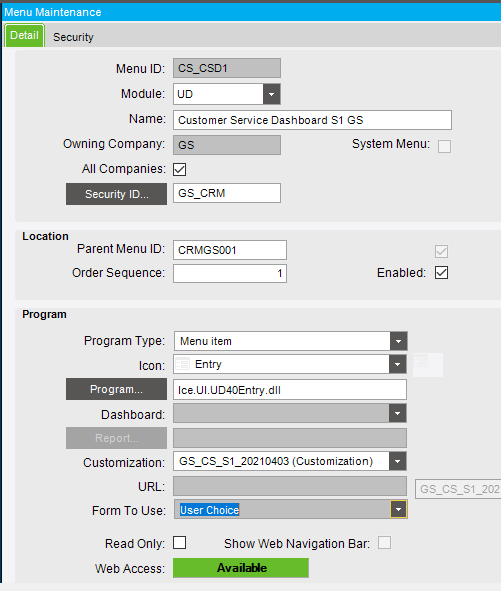Screen dimensions: 501x591
Task: Click the Program... button
Action: coord(116,389)
